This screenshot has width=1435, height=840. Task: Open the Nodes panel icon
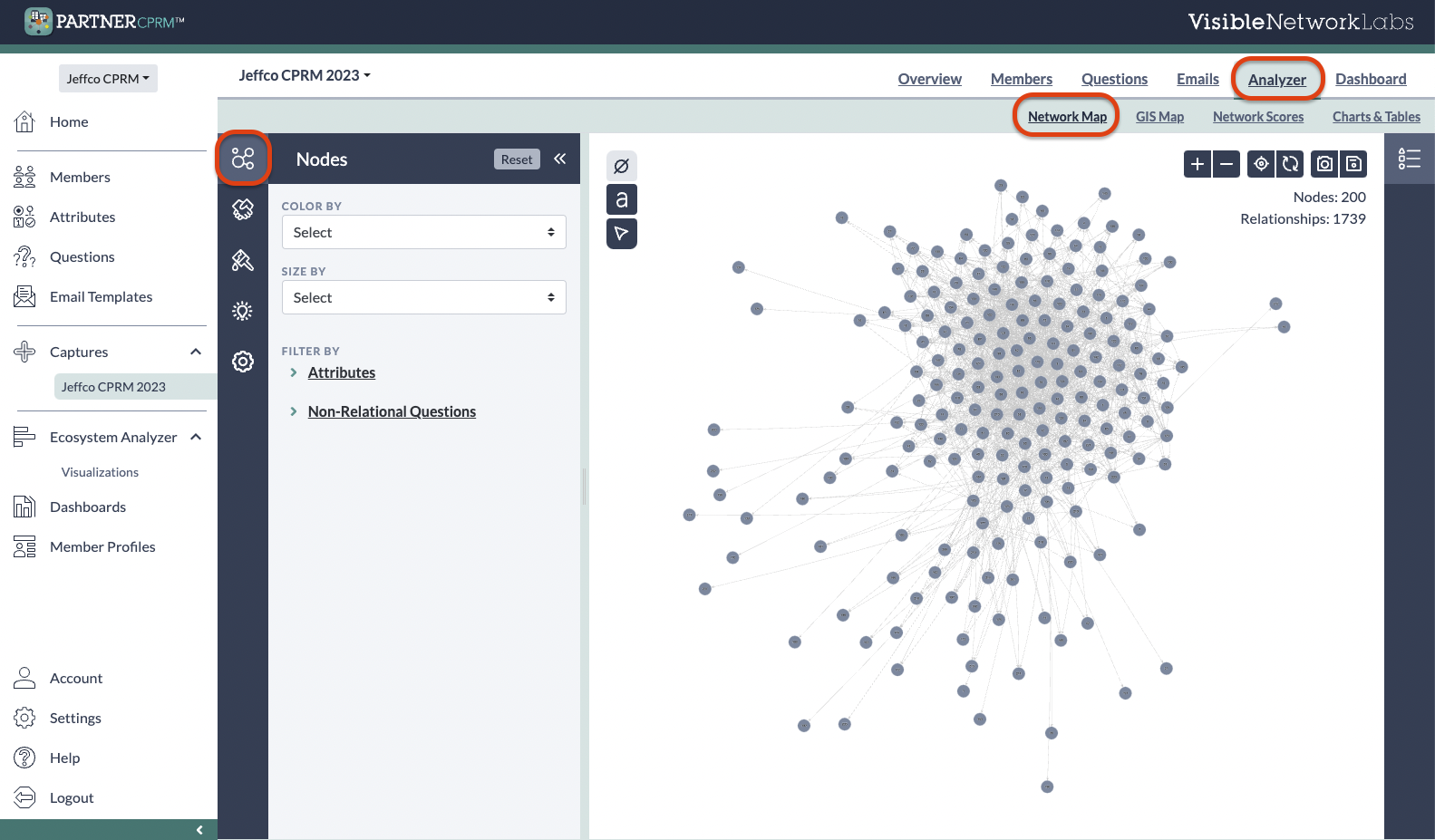(243, 159)
